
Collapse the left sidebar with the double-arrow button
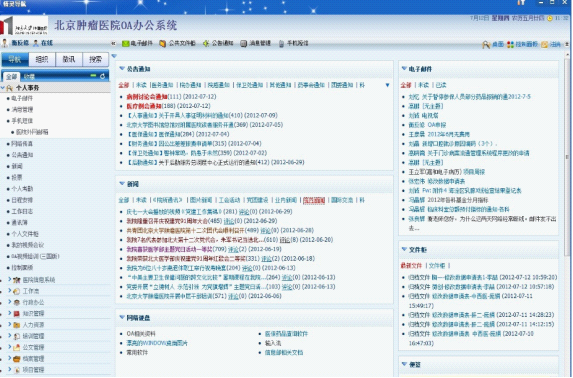coord(113,44)
